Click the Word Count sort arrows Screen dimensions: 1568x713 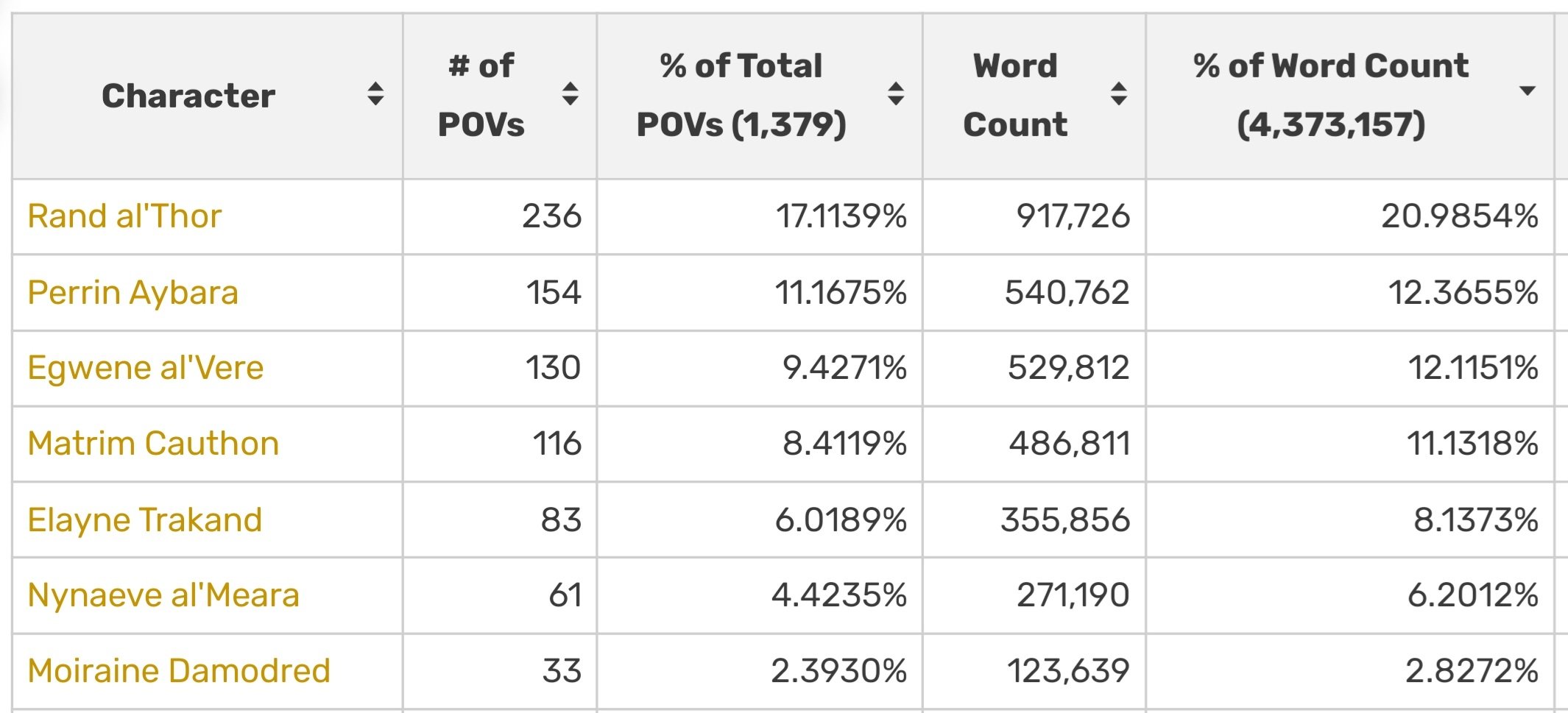pos(1119,94)
